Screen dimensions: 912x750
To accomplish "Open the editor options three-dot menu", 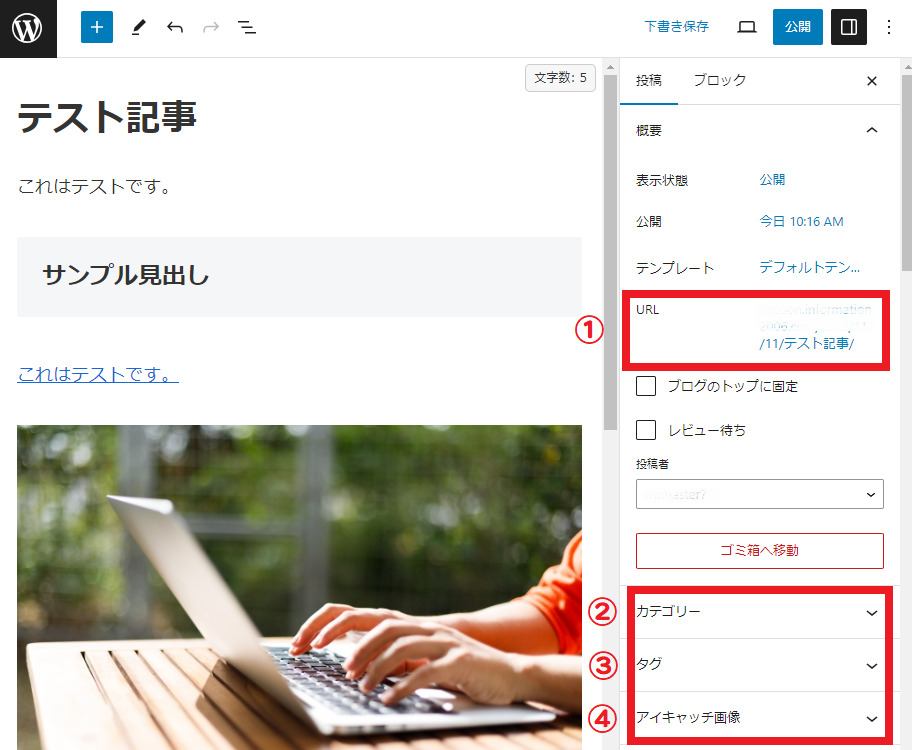I will (x=889, y=27).
